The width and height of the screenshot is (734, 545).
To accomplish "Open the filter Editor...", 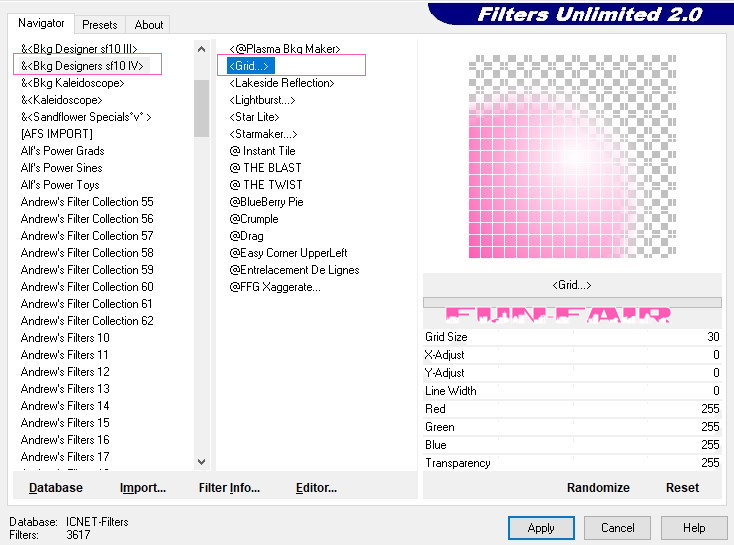I will click(x=316, y=487).
